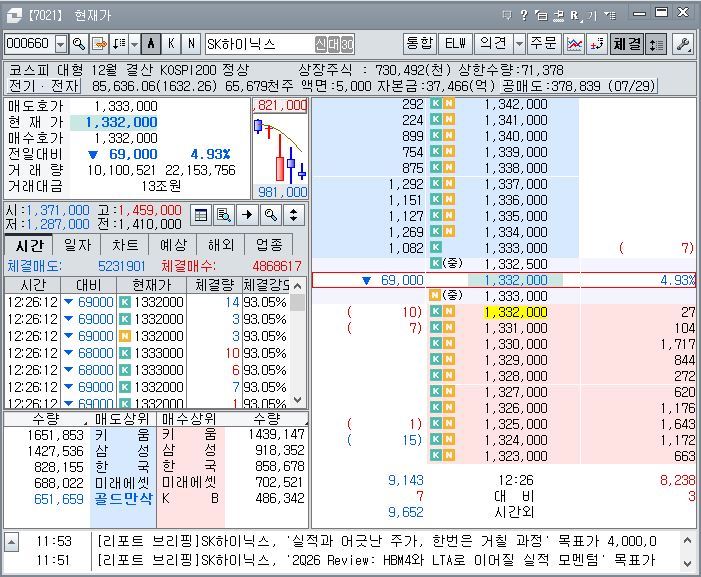This screenshot has width=701, height=577.
Task: Click the table grid view icon
Action: 201,215
